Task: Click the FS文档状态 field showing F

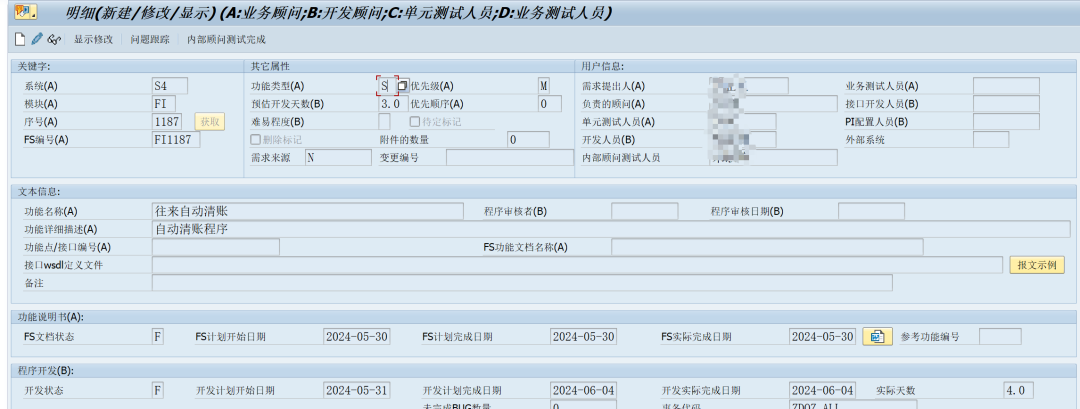Action: tap(158, 337)
